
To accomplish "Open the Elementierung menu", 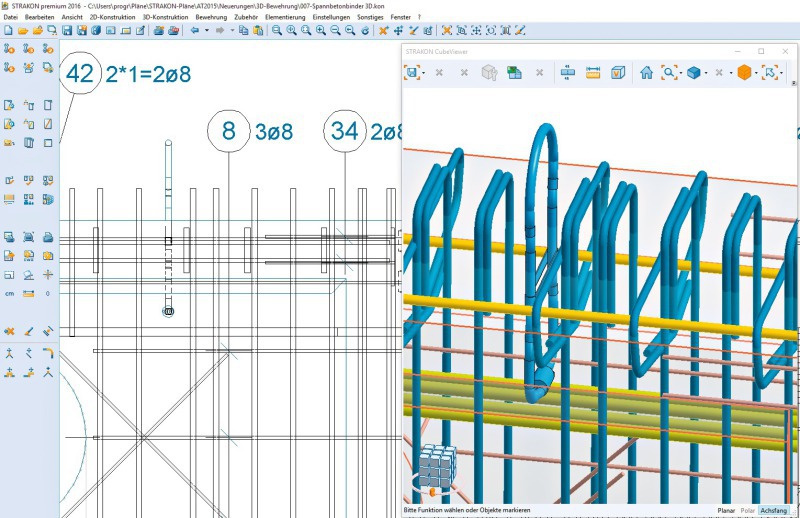I will click(284, 17).
